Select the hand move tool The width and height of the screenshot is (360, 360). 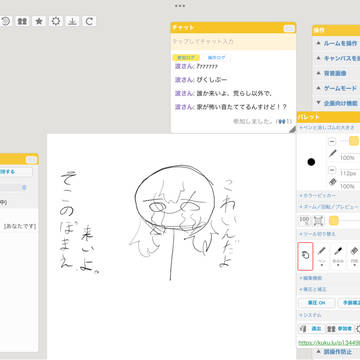tap(305, 256)
